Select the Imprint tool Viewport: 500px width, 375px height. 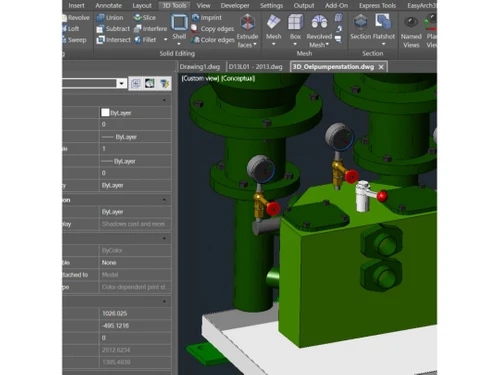[207, 18]
